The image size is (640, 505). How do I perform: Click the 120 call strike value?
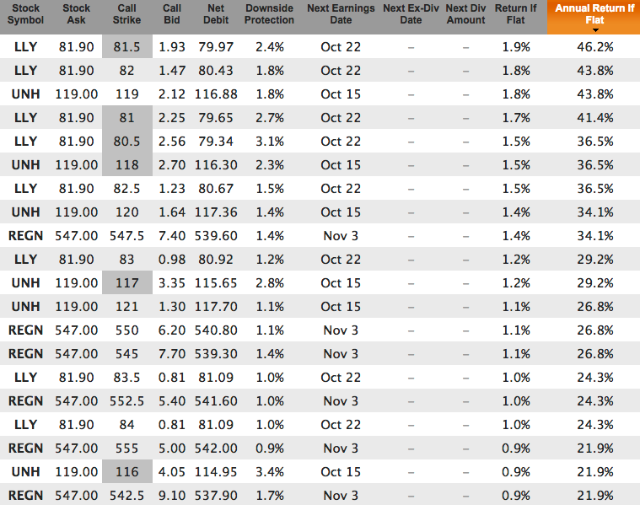point(127,212)
